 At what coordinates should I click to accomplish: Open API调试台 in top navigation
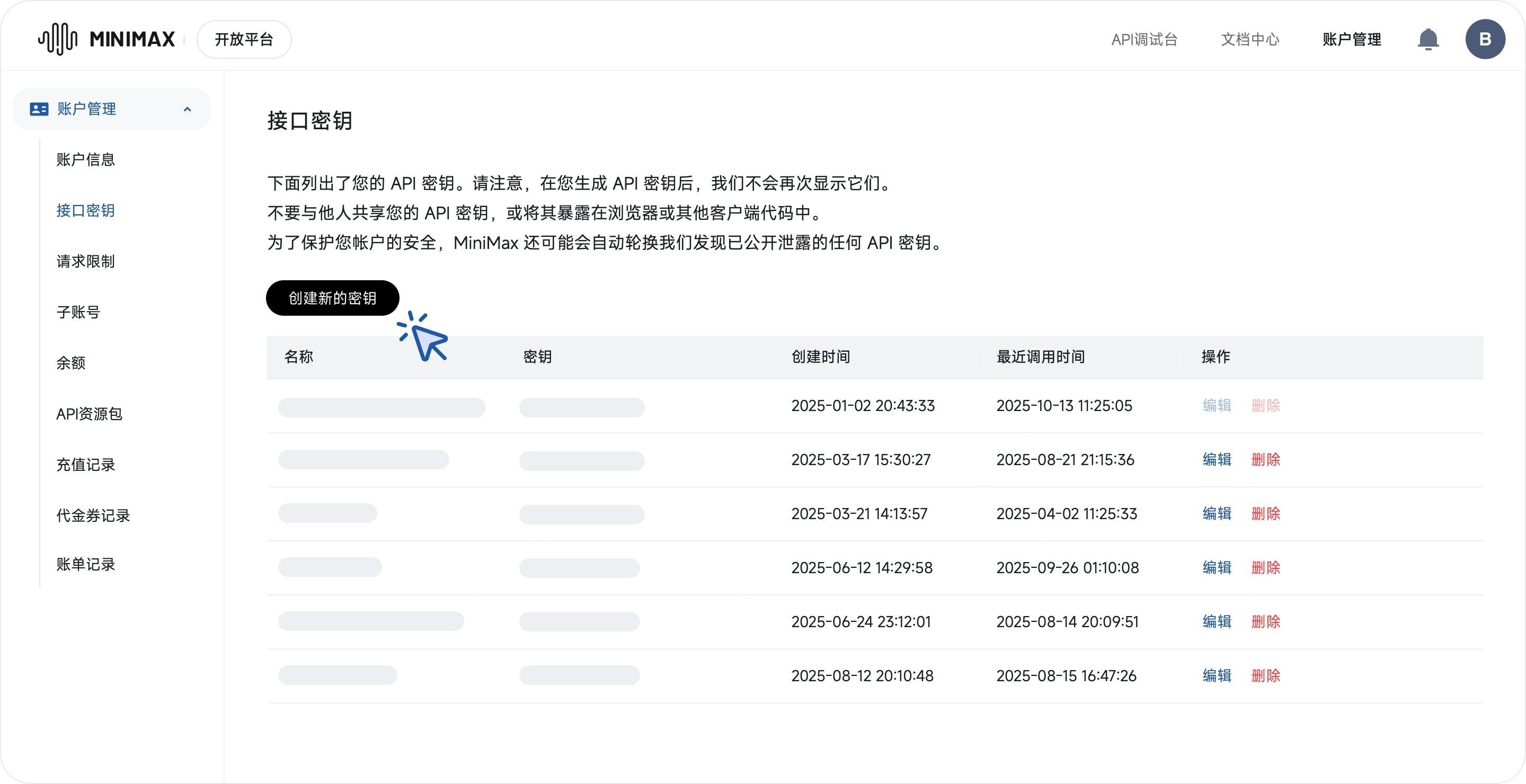tap(1144, 40)
